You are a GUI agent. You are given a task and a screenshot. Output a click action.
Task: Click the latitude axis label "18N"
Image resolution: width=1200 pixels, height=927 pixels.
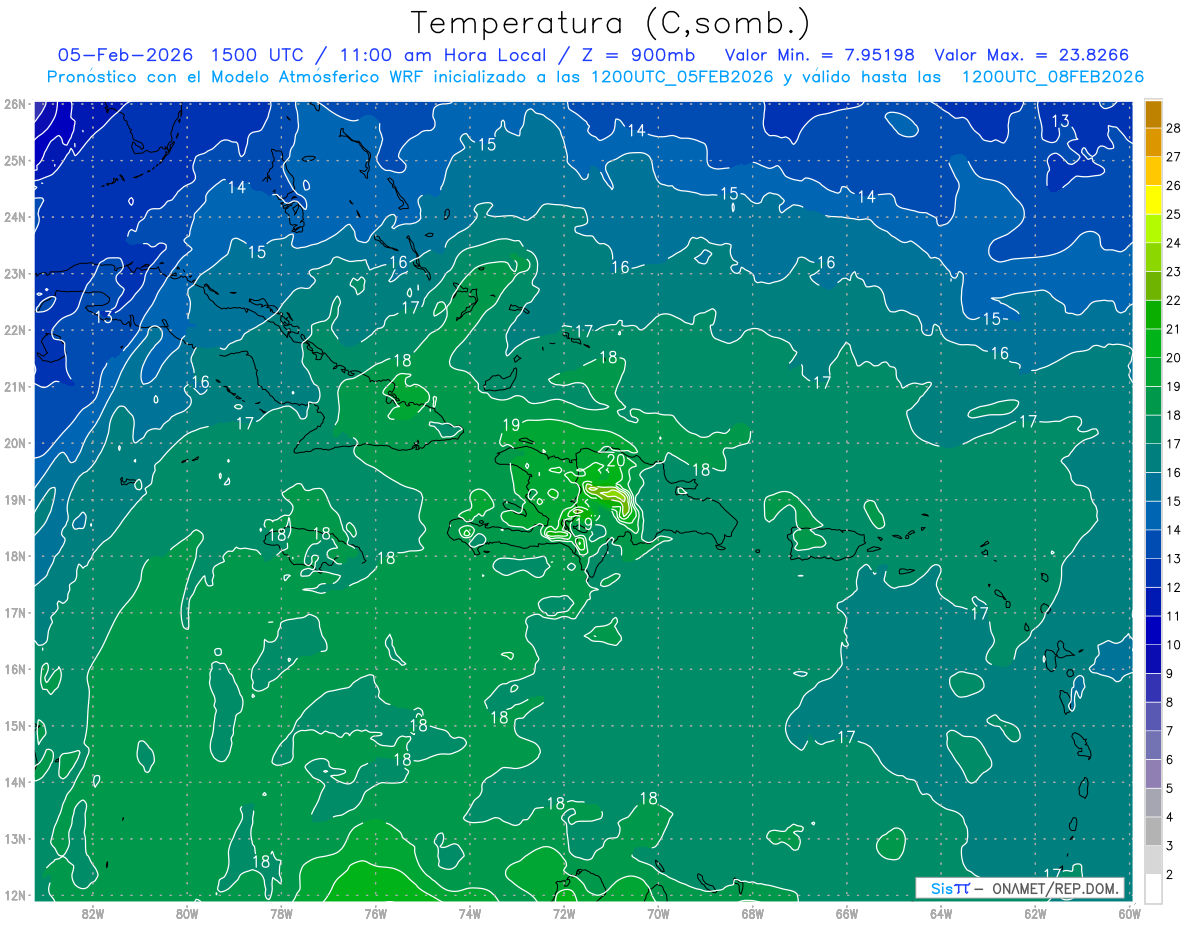tap(15, 556)
